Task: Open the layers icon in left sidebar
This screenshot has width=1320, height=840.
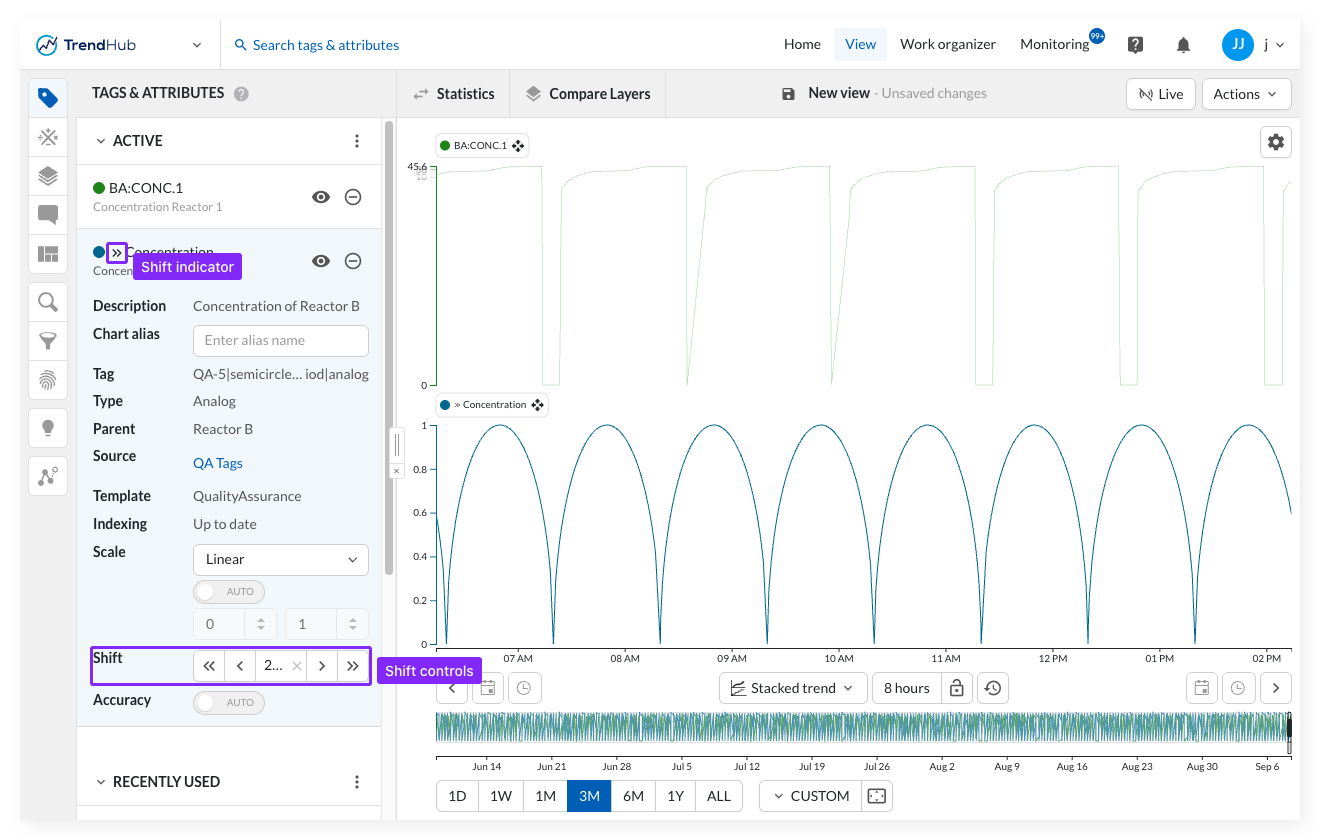Action: [x=48, y=176]
